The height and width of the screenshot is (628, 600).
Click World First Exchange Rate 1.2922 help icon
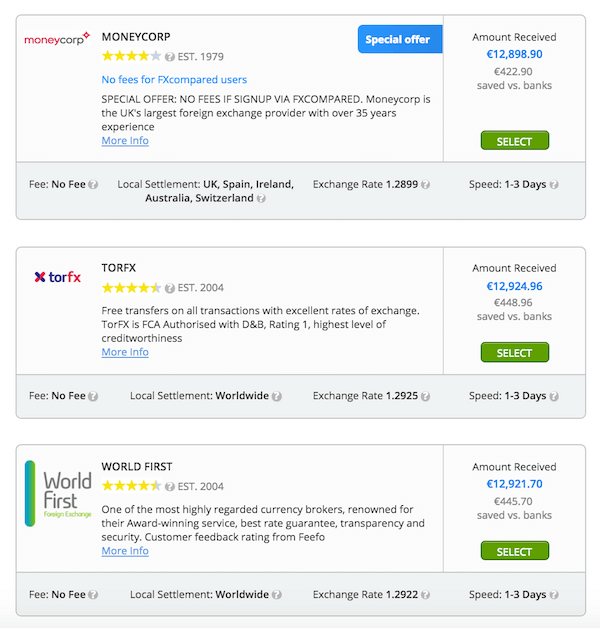pyautogui.click(x=426, y=595)
